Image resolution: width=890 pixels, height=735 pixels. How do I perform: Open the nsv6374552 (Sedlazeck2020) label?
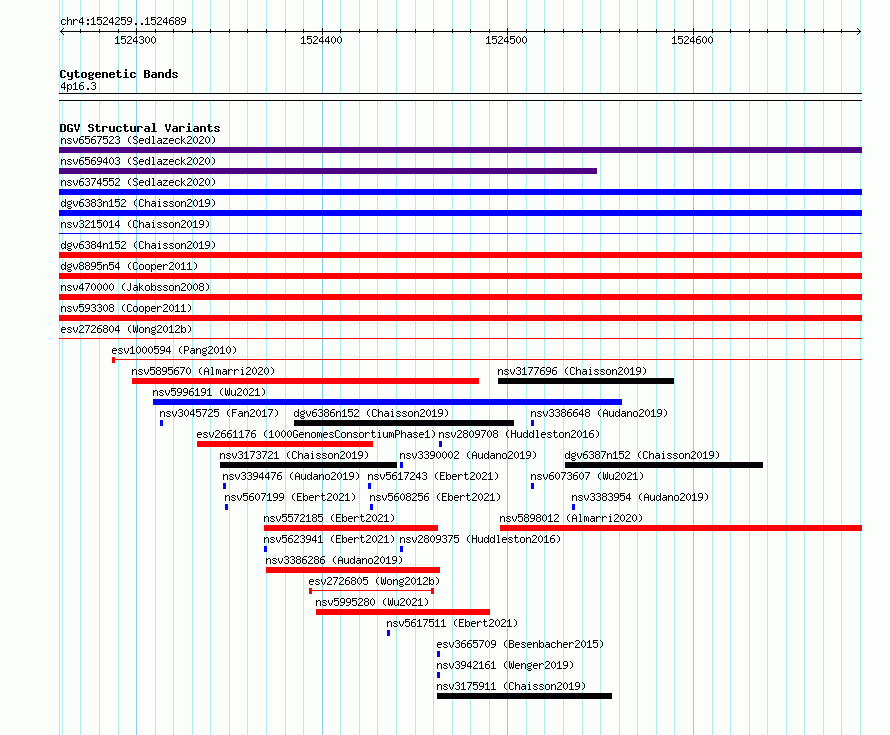click(x=138, y=182)
